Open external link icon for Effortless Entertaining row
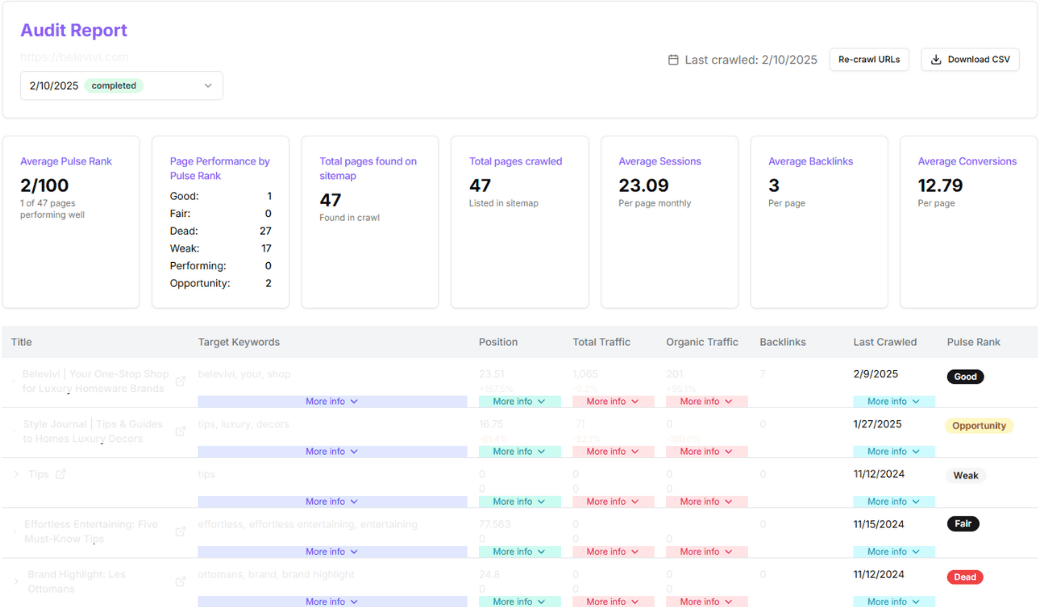The image size is (1041, 607). pyautogui.click(x=181, y=531)
